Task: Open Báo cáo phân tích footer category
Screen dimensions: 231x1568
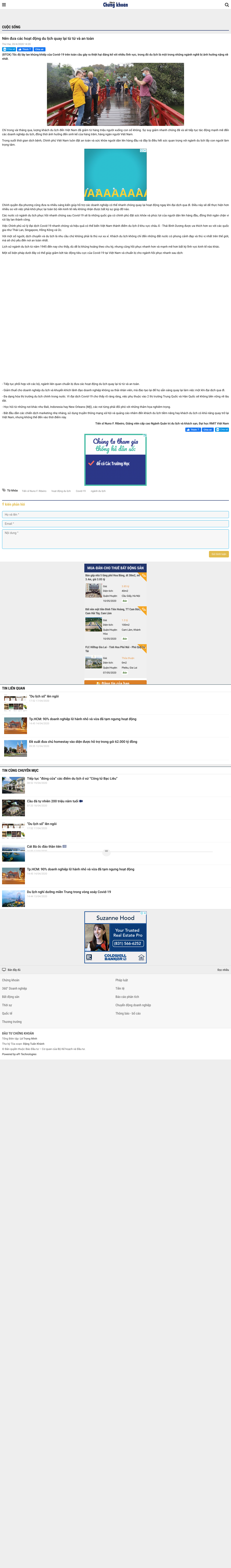Action: 127,997
